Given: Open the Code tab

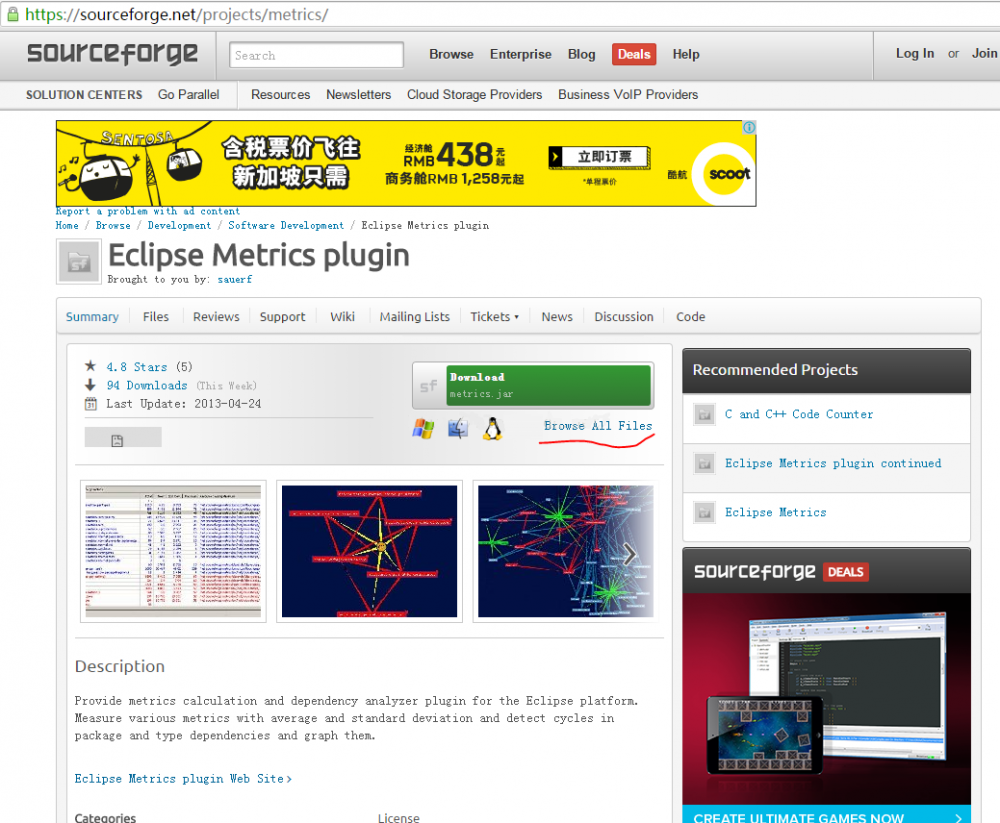Looking at the screenshot, I should point(691,316).
